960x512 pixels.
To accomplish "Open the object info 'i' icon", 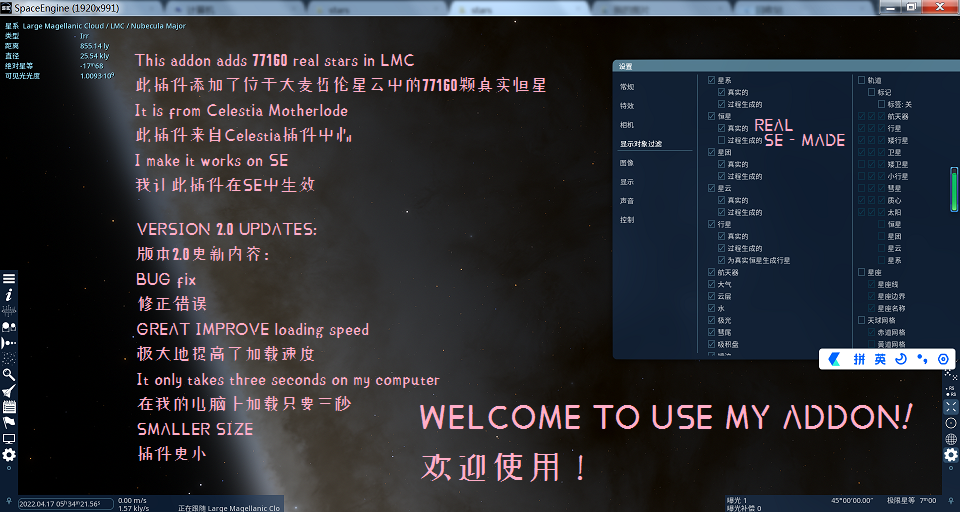I will (9, 295).
